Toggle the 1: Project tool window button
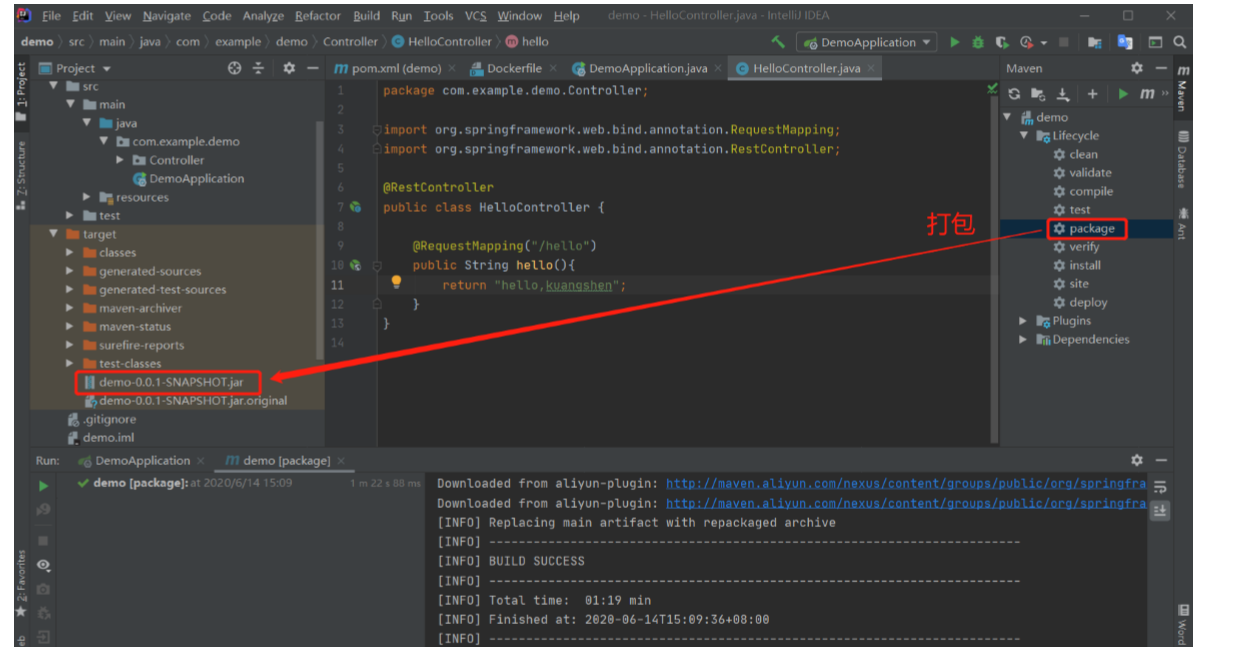Image resolution: width=1243 pixels, height=656 pixels. pyautogui.click(x=21, y=92)
